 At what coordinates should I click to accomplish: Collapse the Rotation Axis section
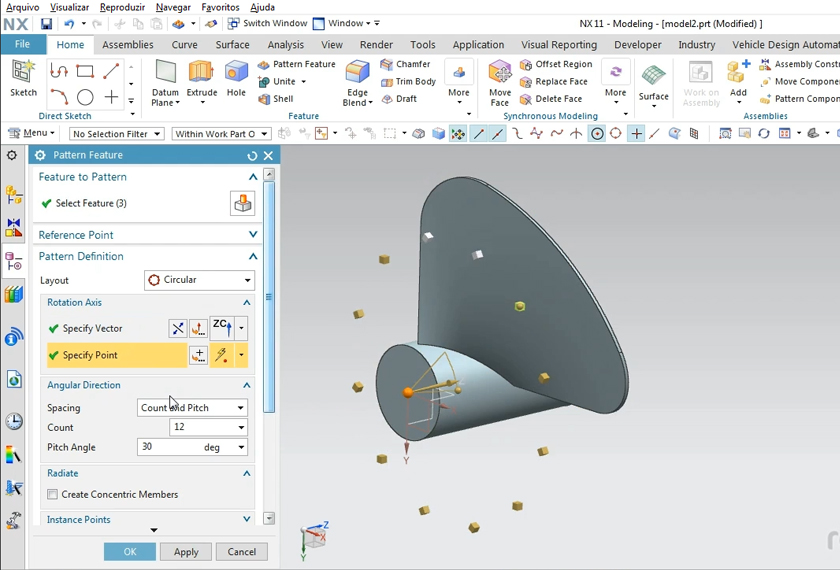click(246, 303)
